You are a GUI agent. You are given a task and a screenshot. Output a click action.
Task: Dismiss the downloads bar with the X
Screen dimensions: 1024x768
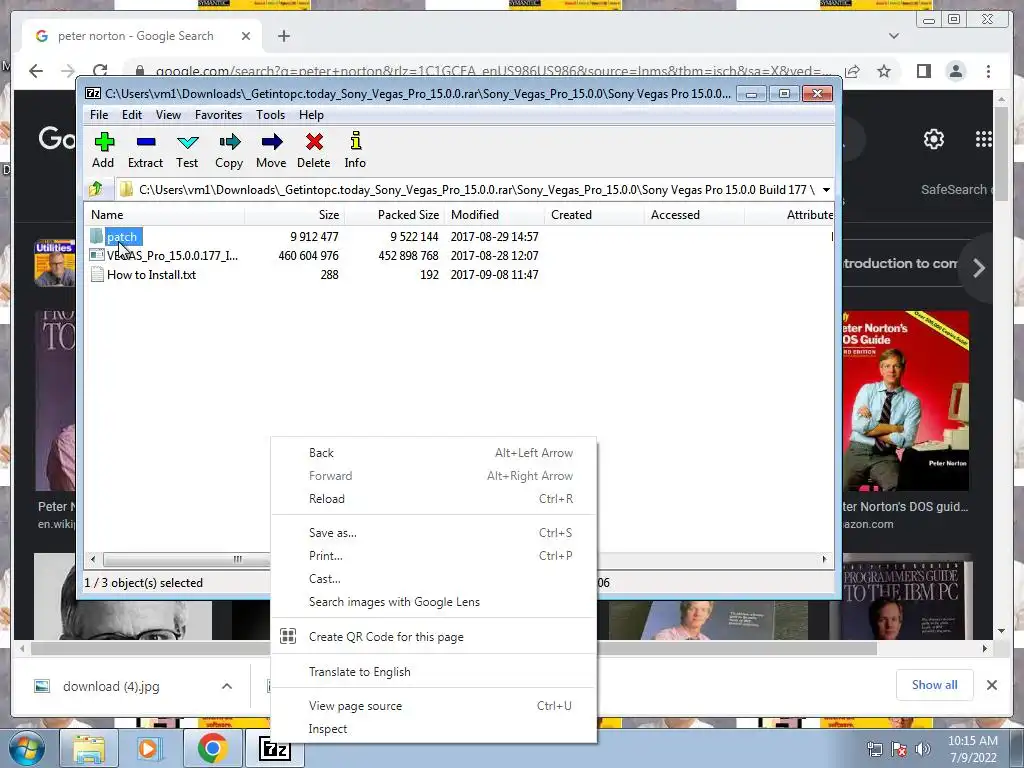pyautogui.click(x=992, y=685)
